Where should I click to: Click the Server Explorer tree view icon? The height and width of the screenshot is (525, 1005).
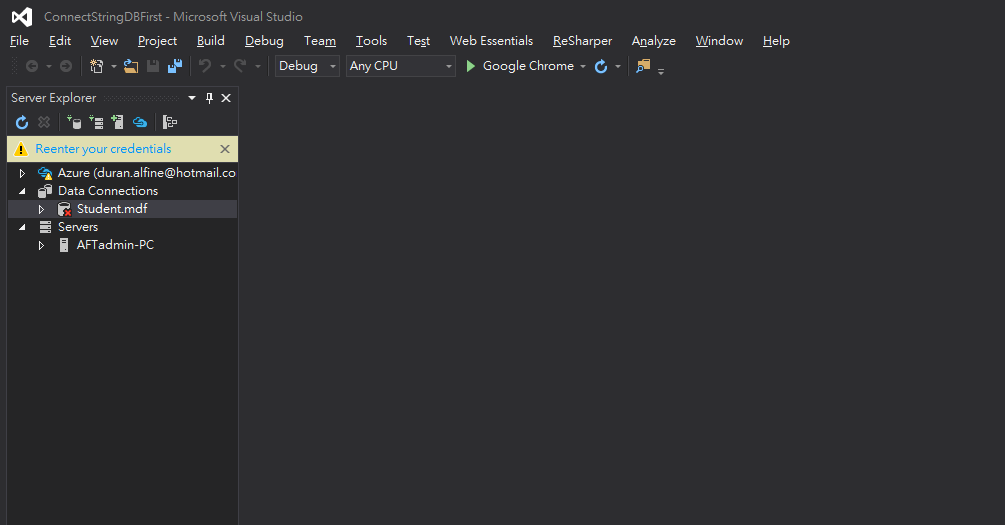click(170, 122)
